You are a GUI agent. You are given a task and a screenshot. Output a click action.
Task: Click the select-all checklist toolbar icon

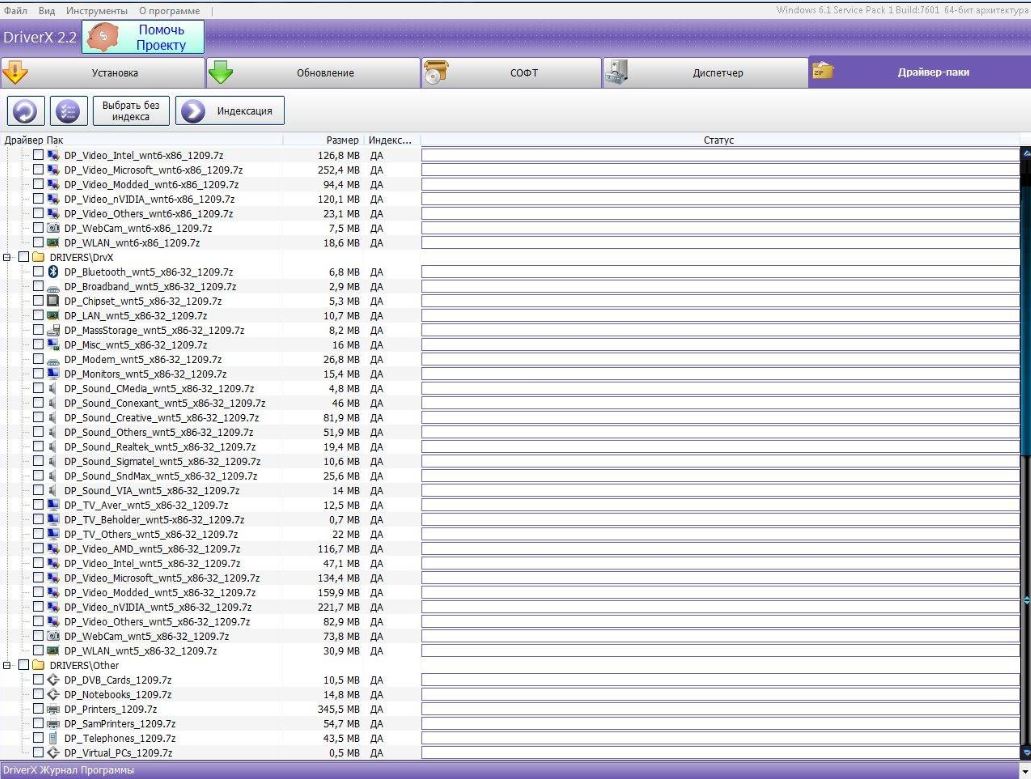(x=68, y=110)
